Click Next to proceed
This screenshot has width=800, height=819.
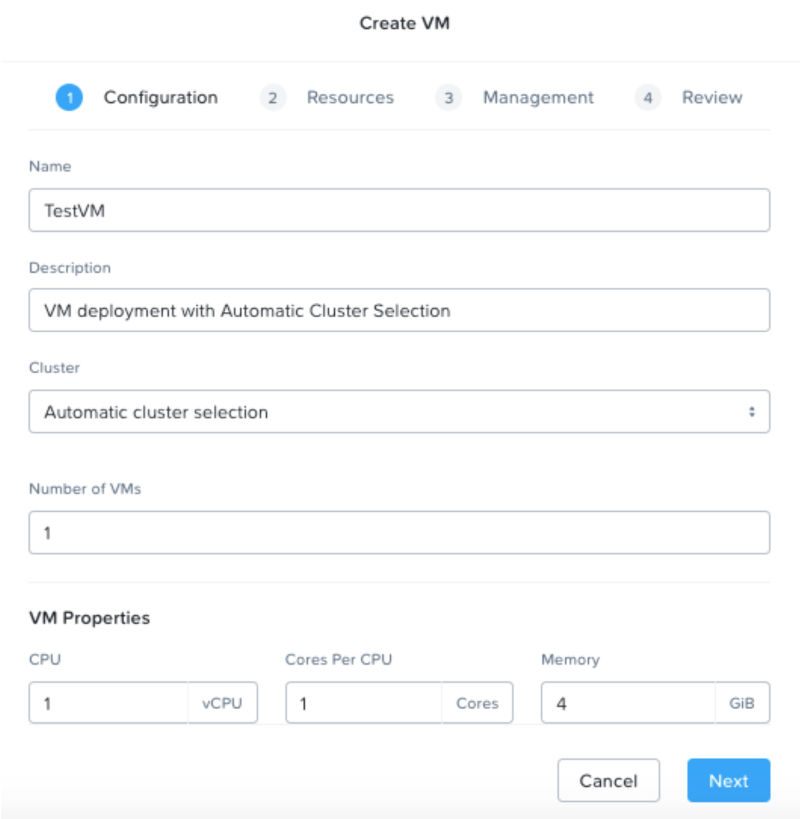(x=729, y=781)
